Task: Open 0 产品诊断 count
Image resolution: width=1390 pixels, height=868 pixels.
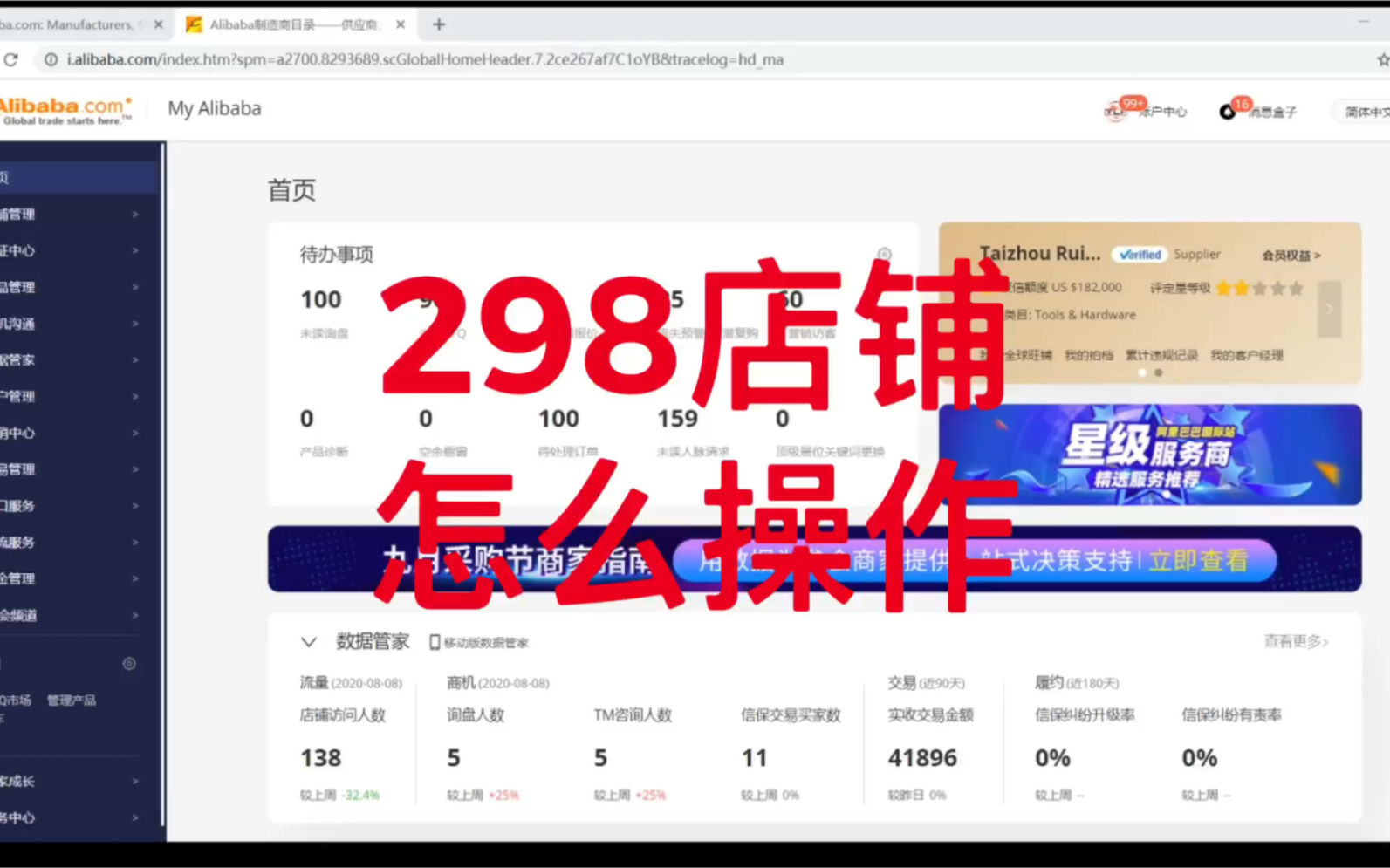Action: [x=307, y=419]
